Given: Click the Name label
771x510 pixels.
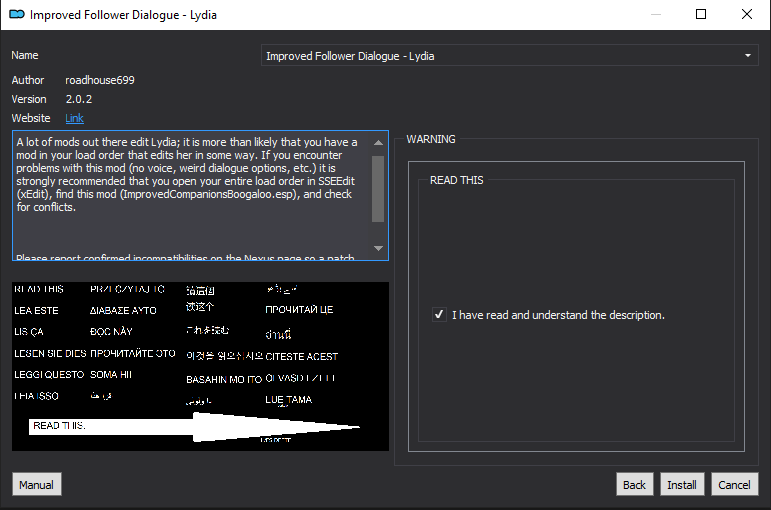Looking at the screenshot, I should pyautogui.click(x=25, y=55).
